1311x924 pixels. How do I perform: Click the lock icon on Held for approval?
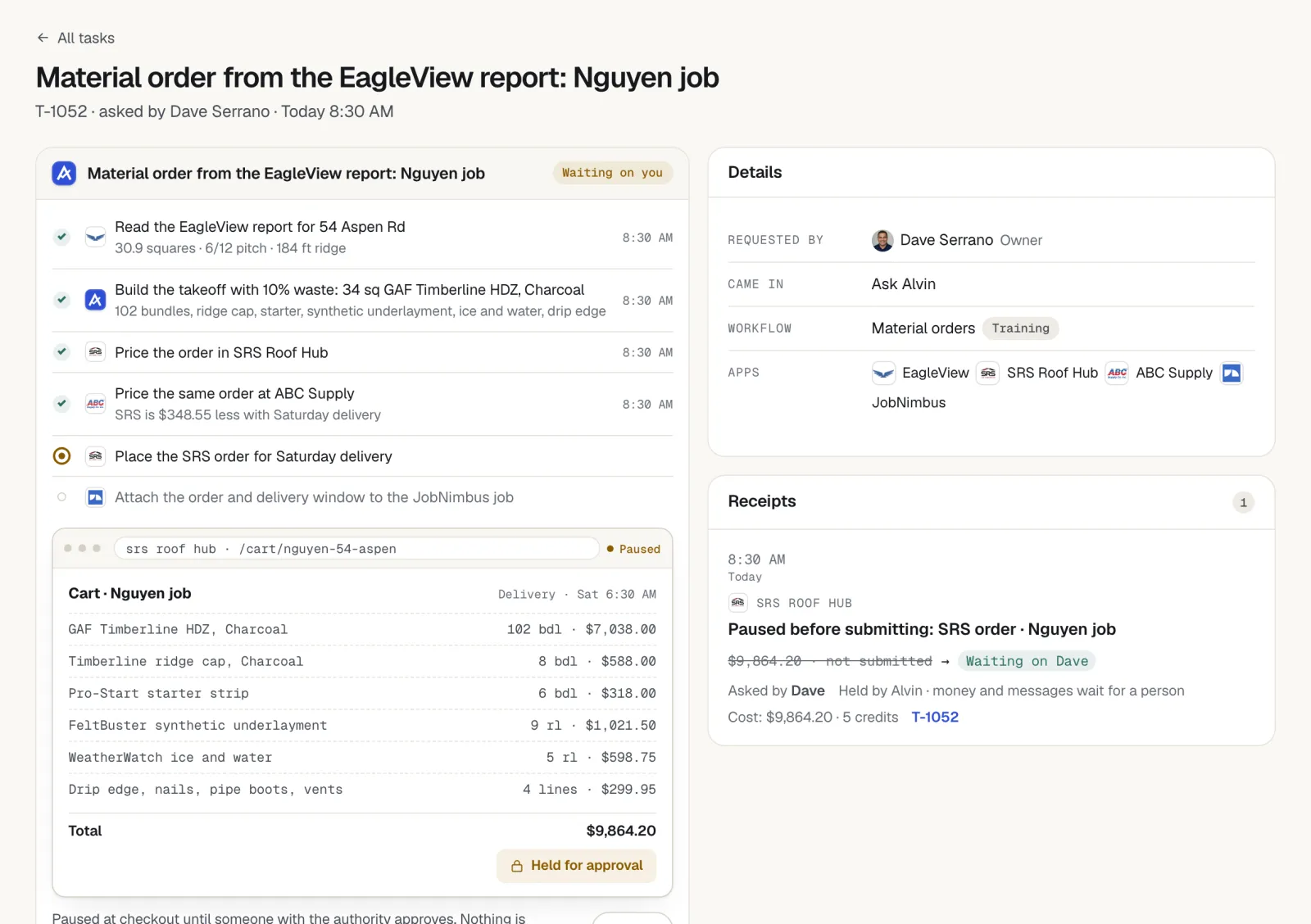tap(517, 866)
